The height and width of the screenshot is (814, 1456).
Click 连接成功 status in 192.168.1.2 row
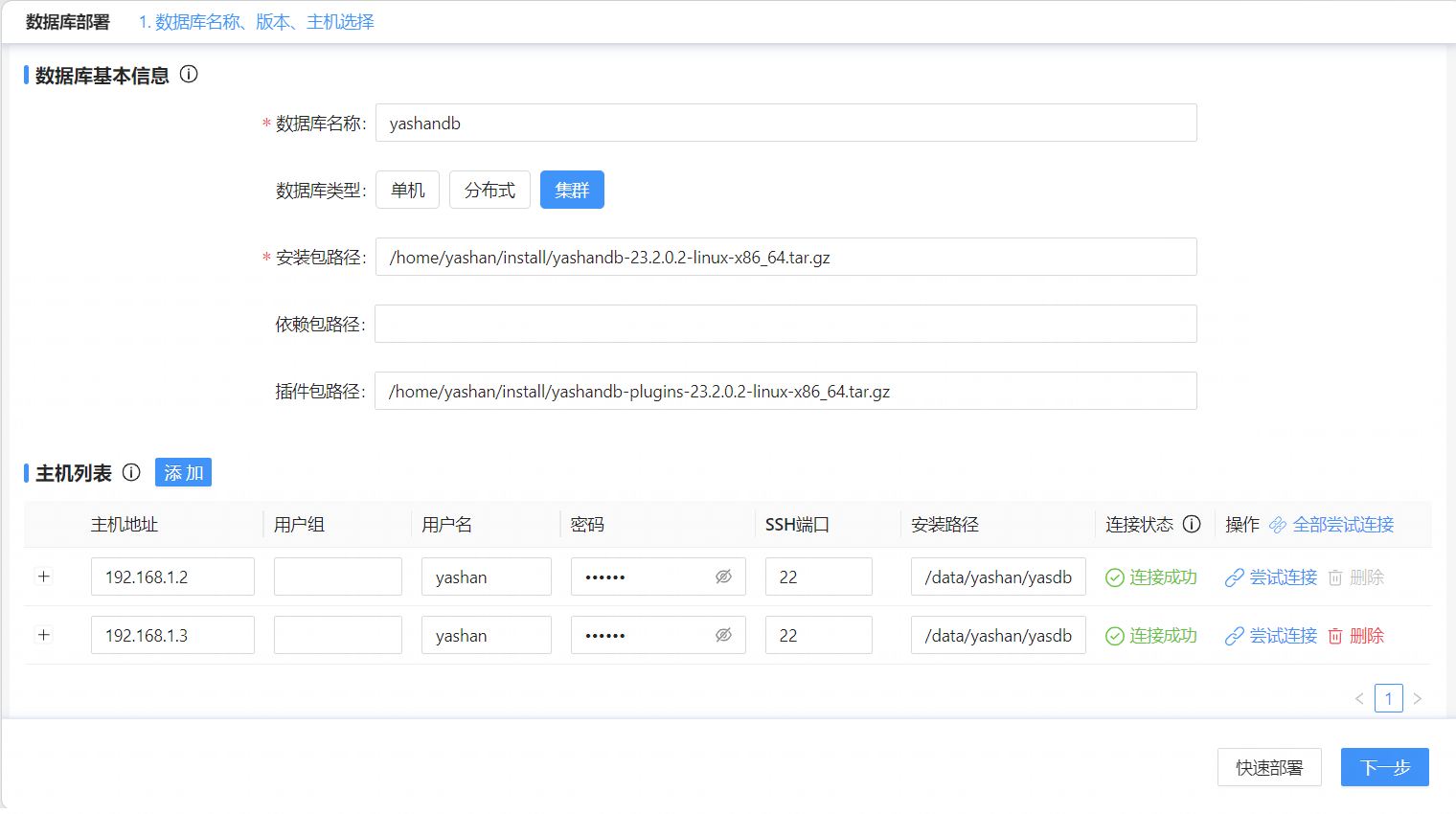coord(1163,577)
